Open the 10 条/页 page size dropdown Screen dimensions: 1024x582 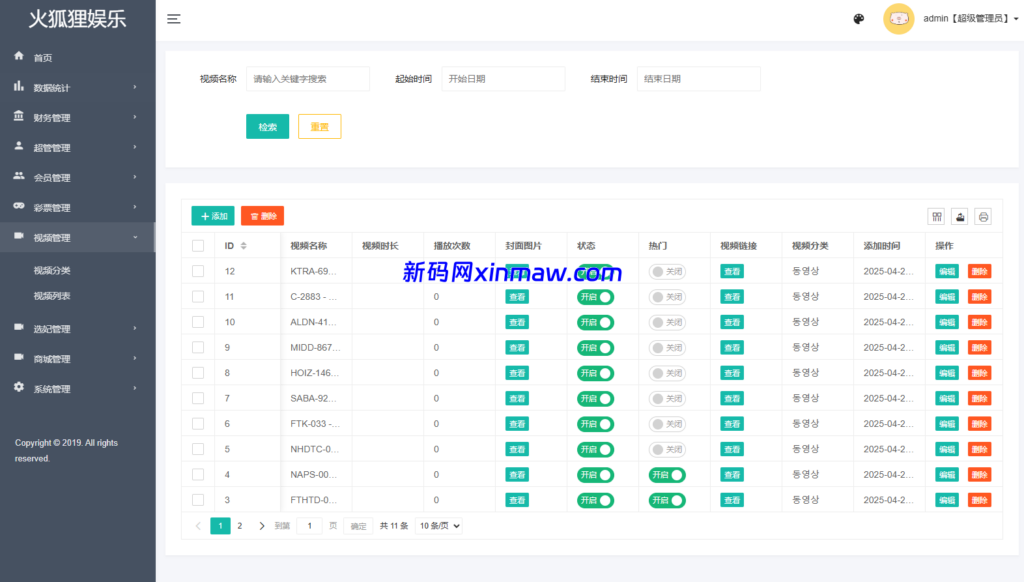(439, 526)
